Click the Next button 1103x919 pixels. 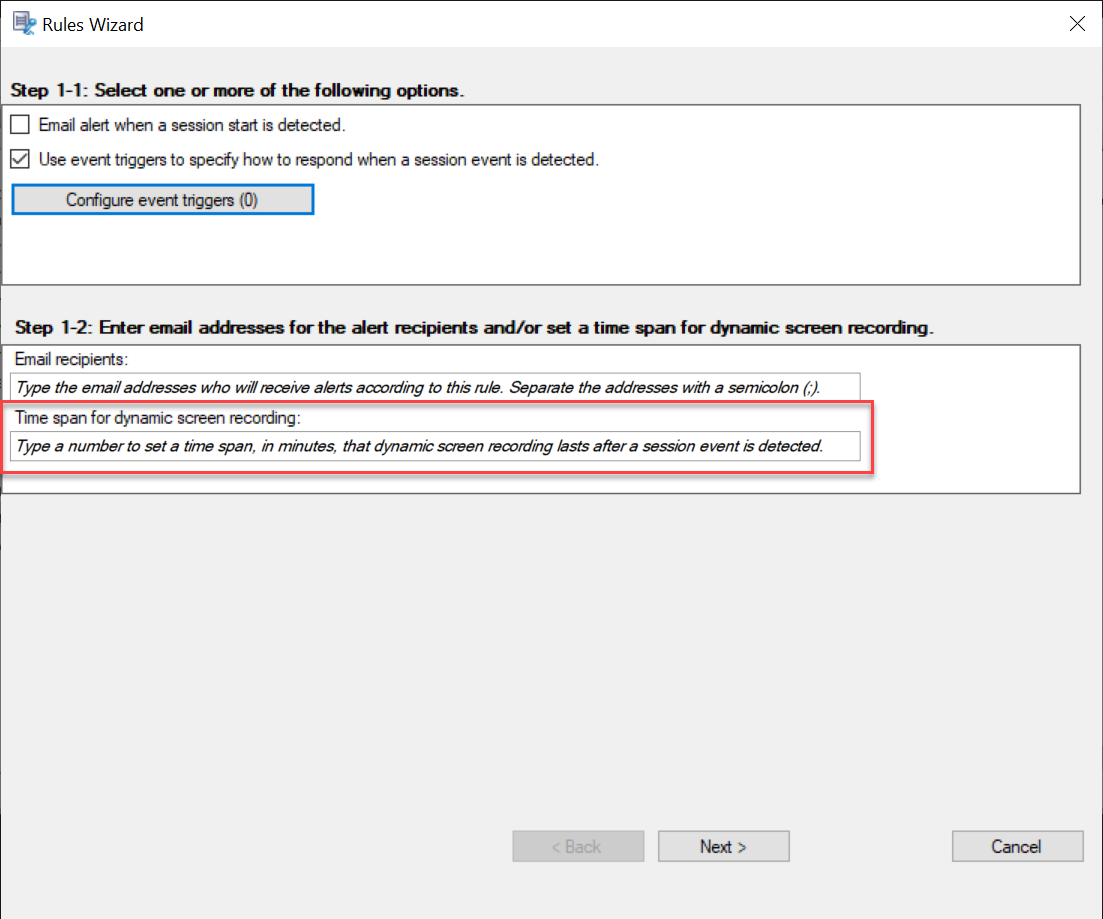pyautogui.click(x=723, y=847)
